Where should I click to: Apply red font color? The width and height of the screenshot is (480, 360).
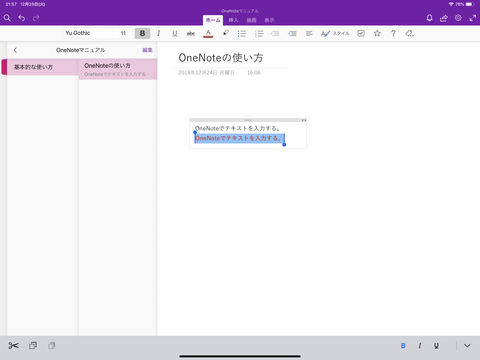208,33
